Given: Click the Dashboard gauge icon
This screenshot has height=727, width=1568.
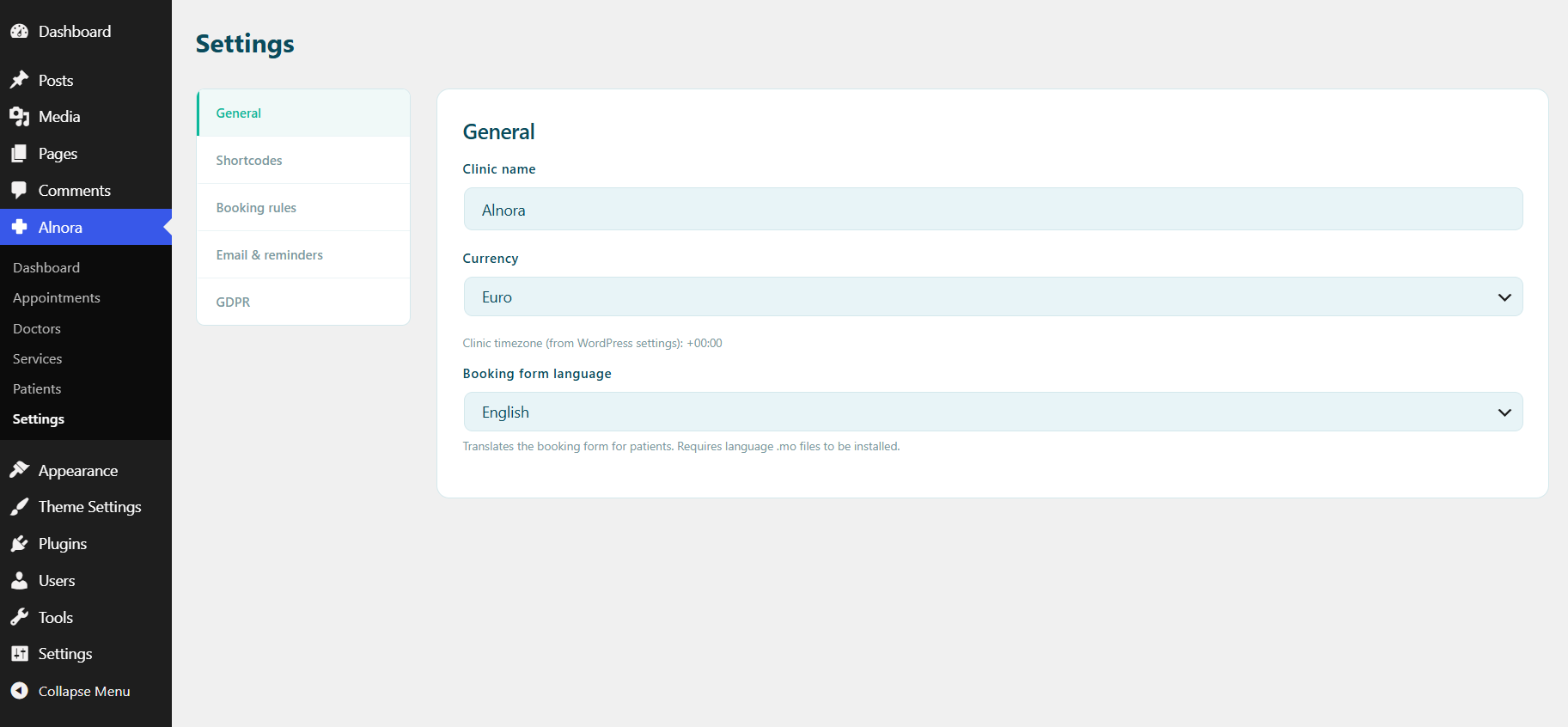Looking at the screenshot, I should pyautogui.click(x=19, y=31).
